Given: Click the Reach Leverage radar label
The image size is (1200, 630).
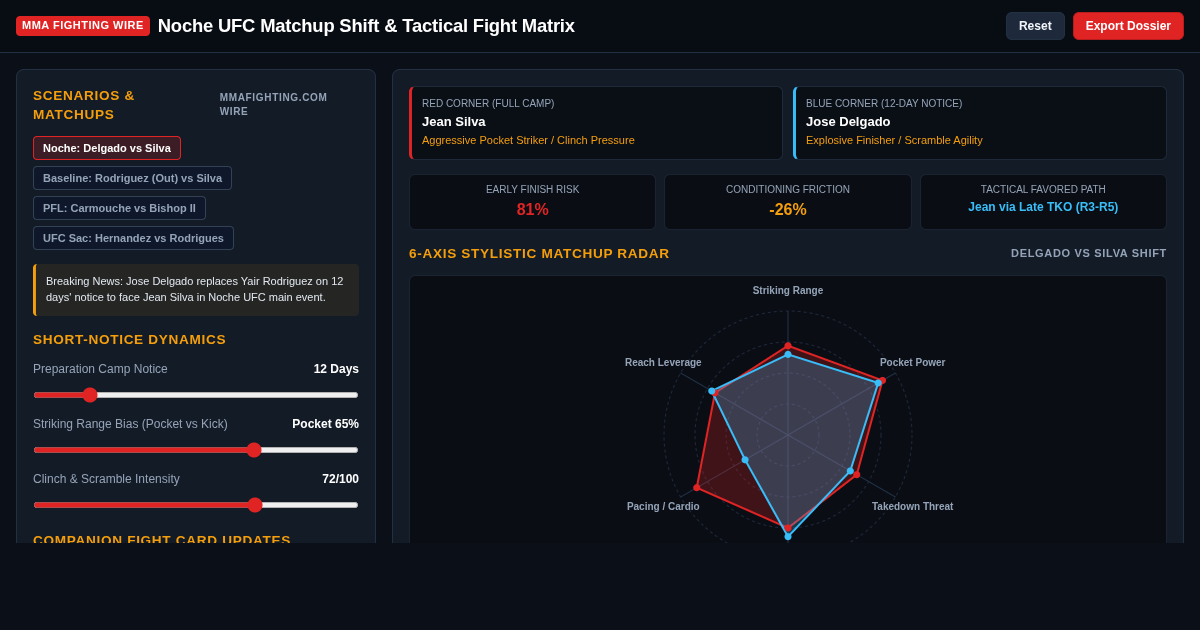Looking at the screenshot, I should (663, 363).
